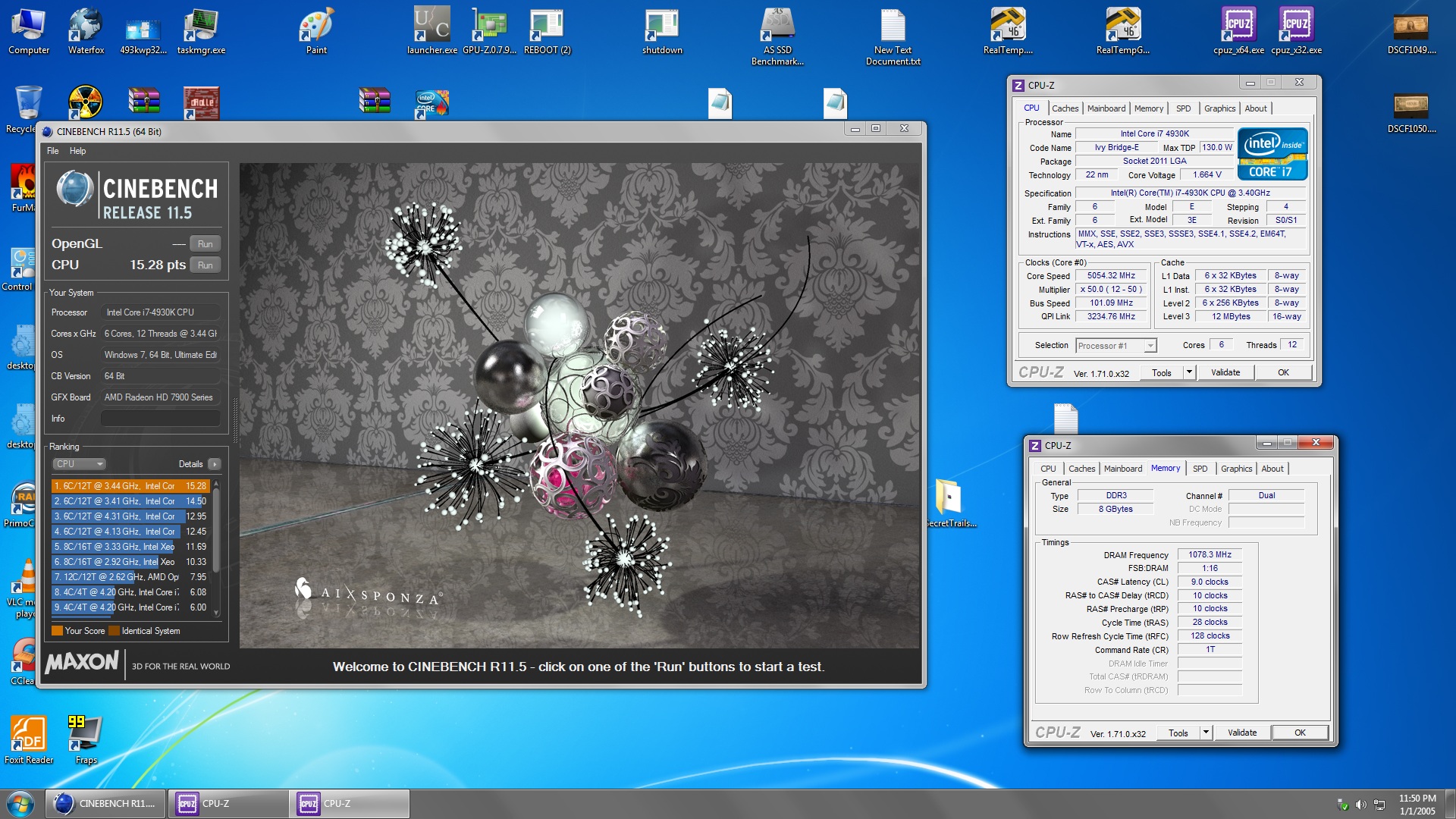1456x819 pixels.
Task: Open Tools dropdown arrow in upper CPU-Z
Action: [x=1189, y=372]
